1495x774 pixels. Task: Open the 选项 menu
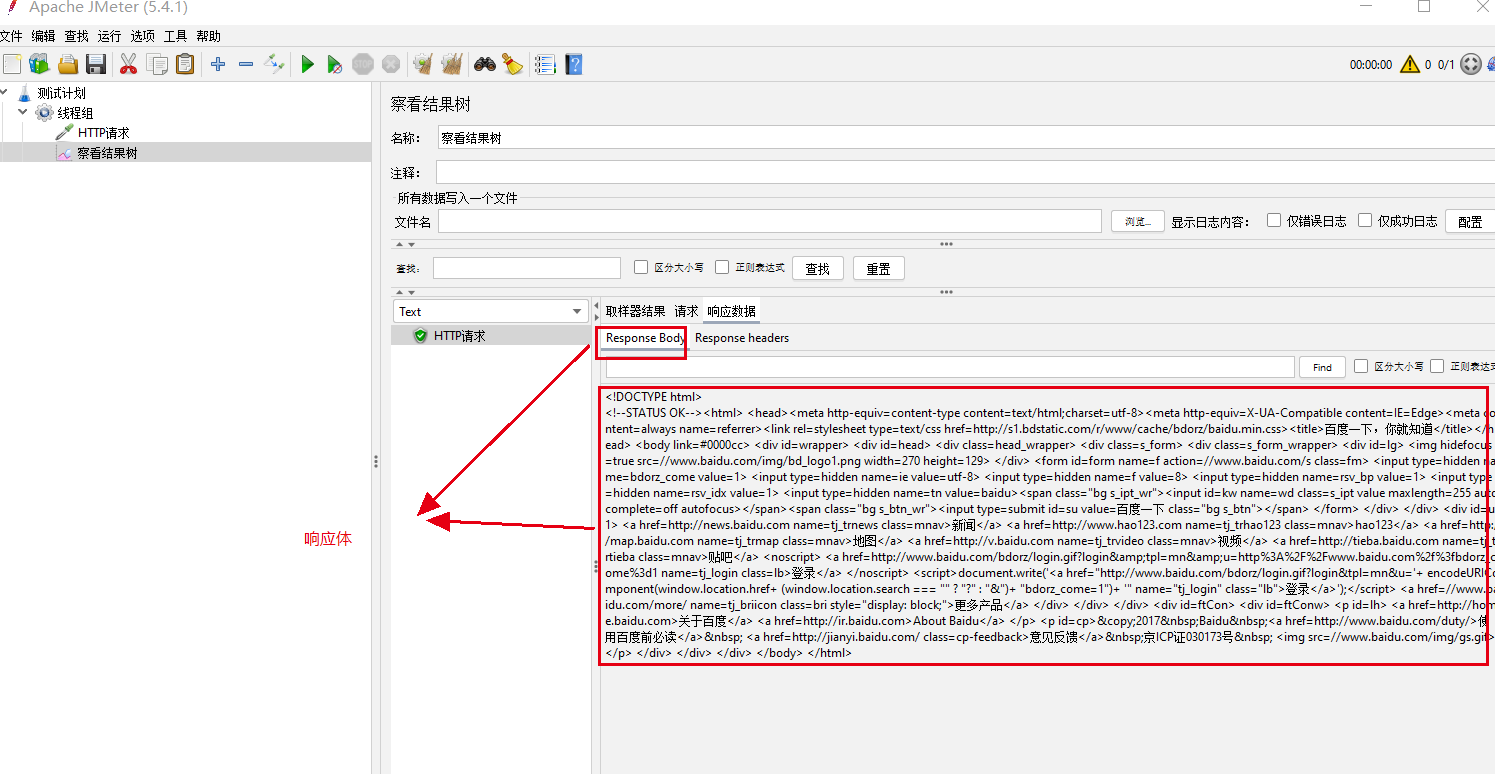tap(143, 36)
